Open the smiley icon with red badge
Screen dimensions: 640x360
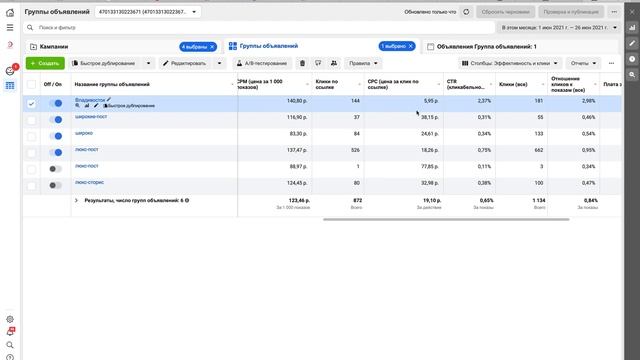10,71
